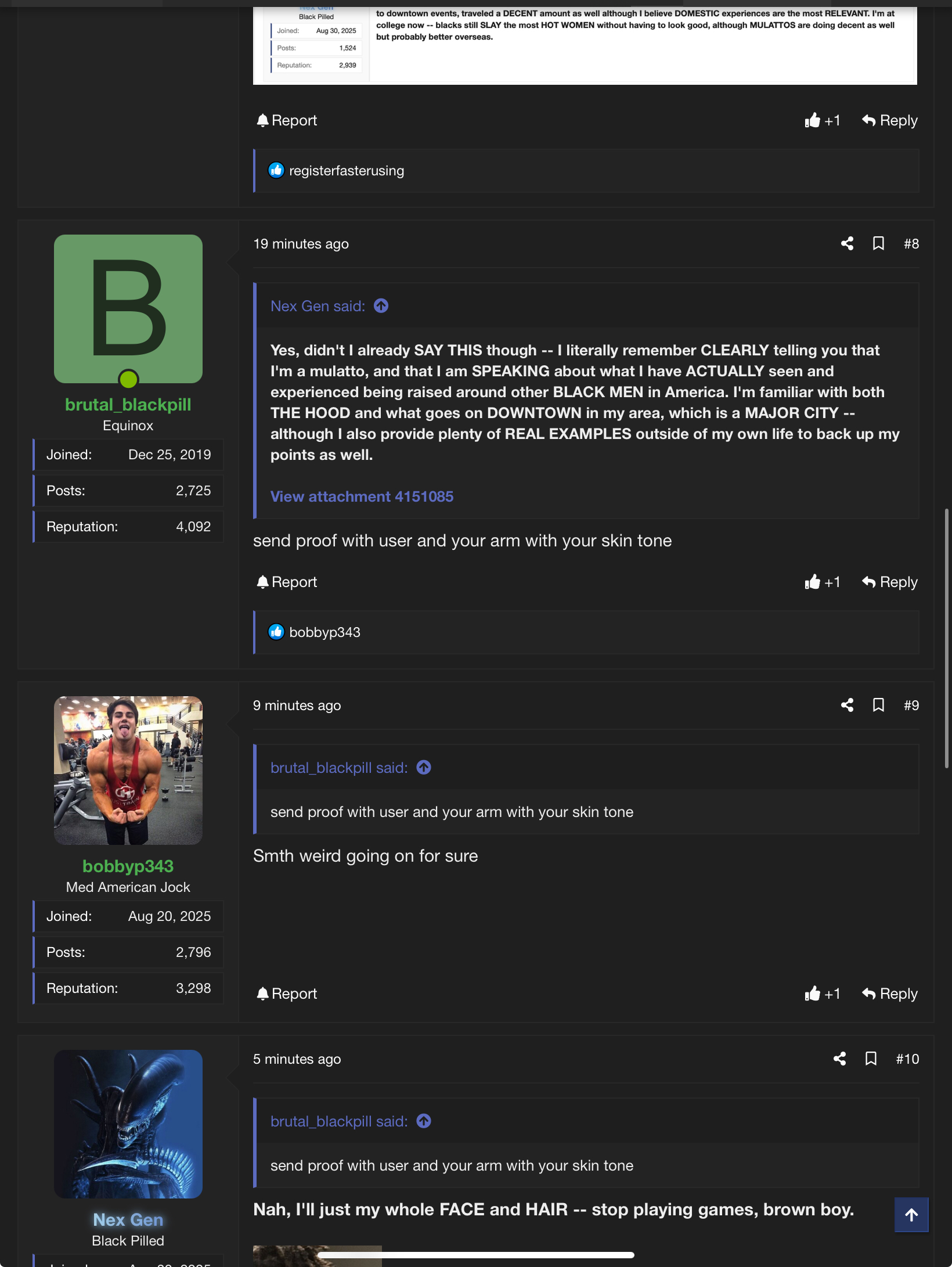952x1267 pixels.
Task: Bookmark post #9
Action: tap(878, 706)
